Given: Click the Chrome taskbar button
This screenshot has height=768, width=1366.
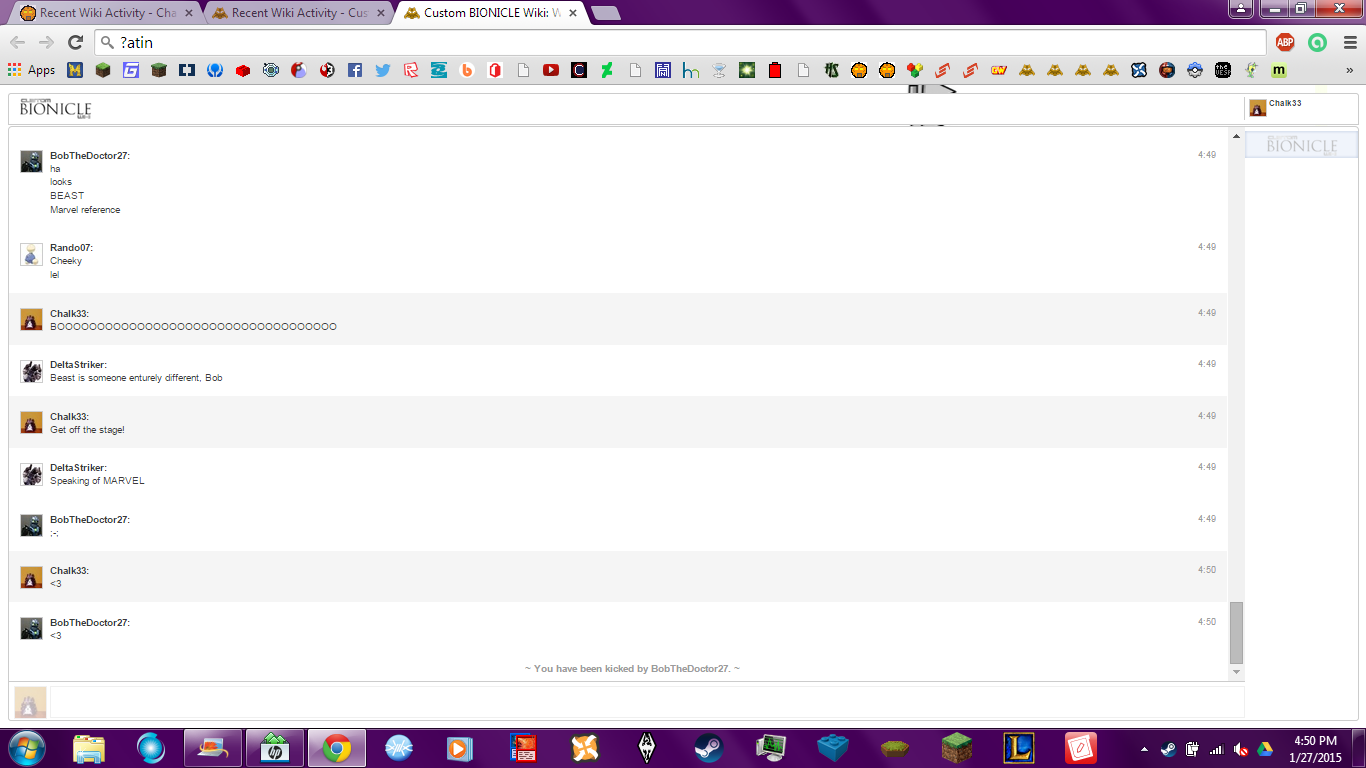Looking at the screenshot, I should click(x=336, y=748).
